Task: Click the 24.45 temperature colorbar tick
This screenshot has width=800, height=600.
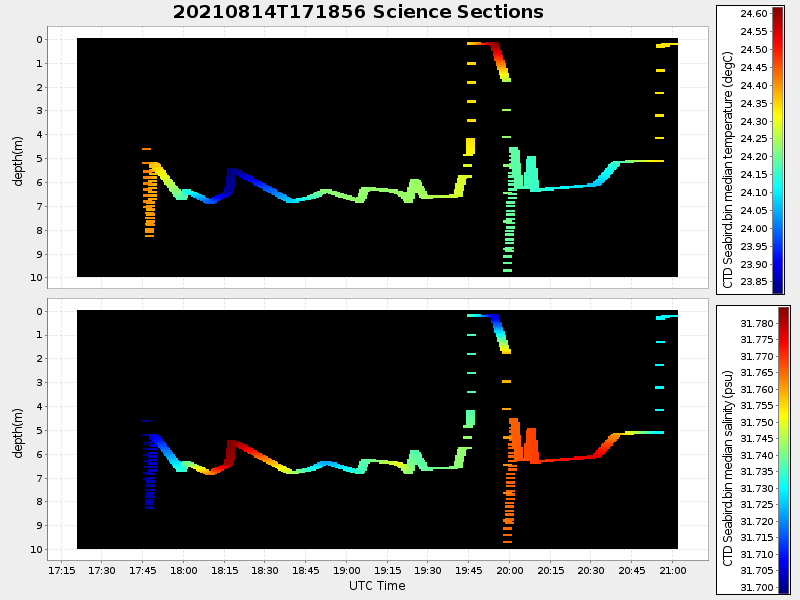Action: [x=754, y=67]
